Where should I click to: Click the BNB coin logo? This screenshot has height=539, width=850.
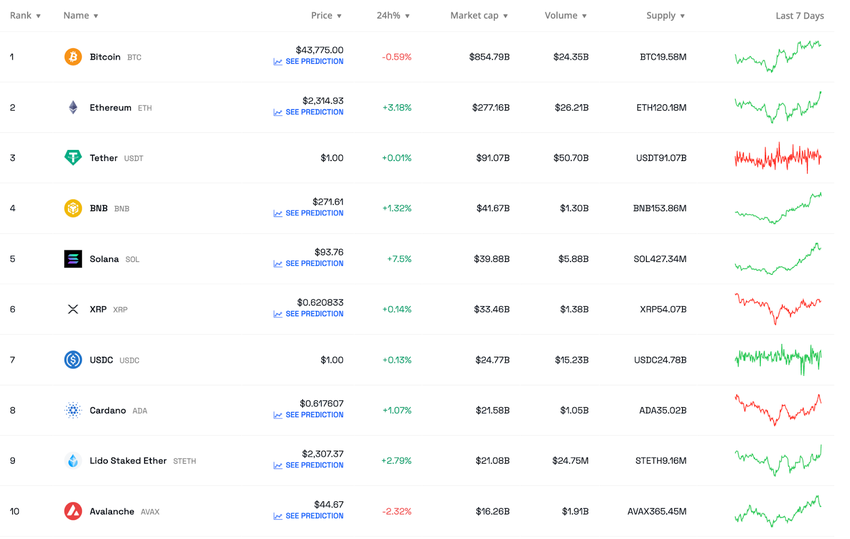tap(73, 208)
